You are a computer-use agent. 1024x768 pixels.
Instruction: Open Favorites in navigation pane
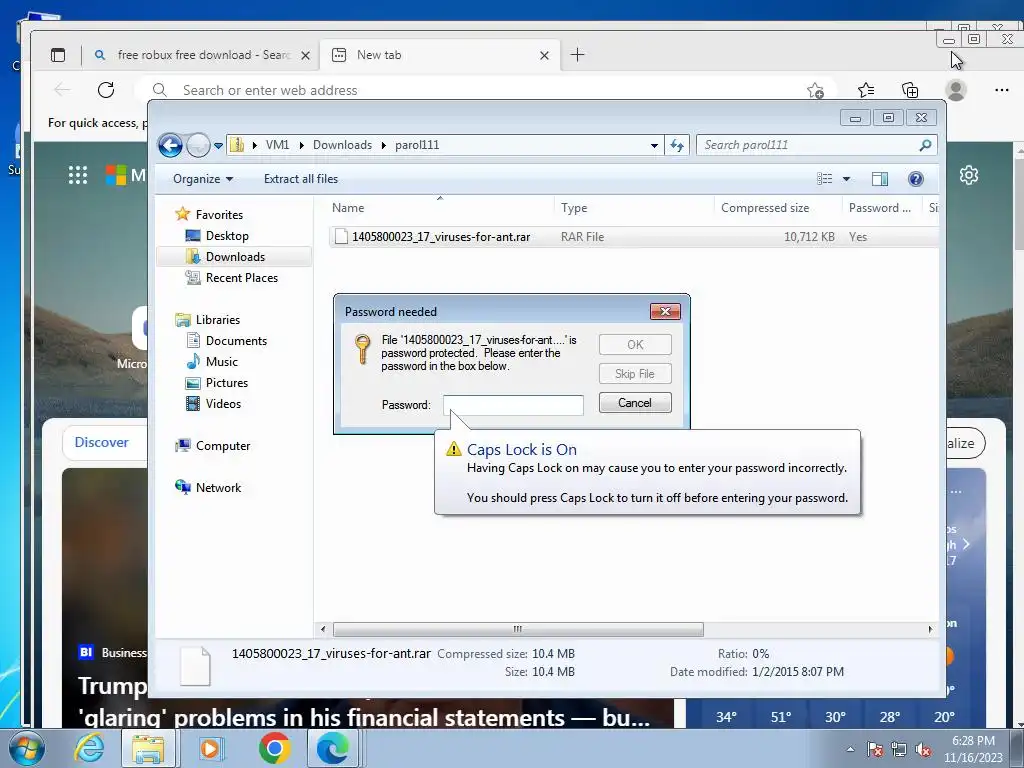(219, 215)
